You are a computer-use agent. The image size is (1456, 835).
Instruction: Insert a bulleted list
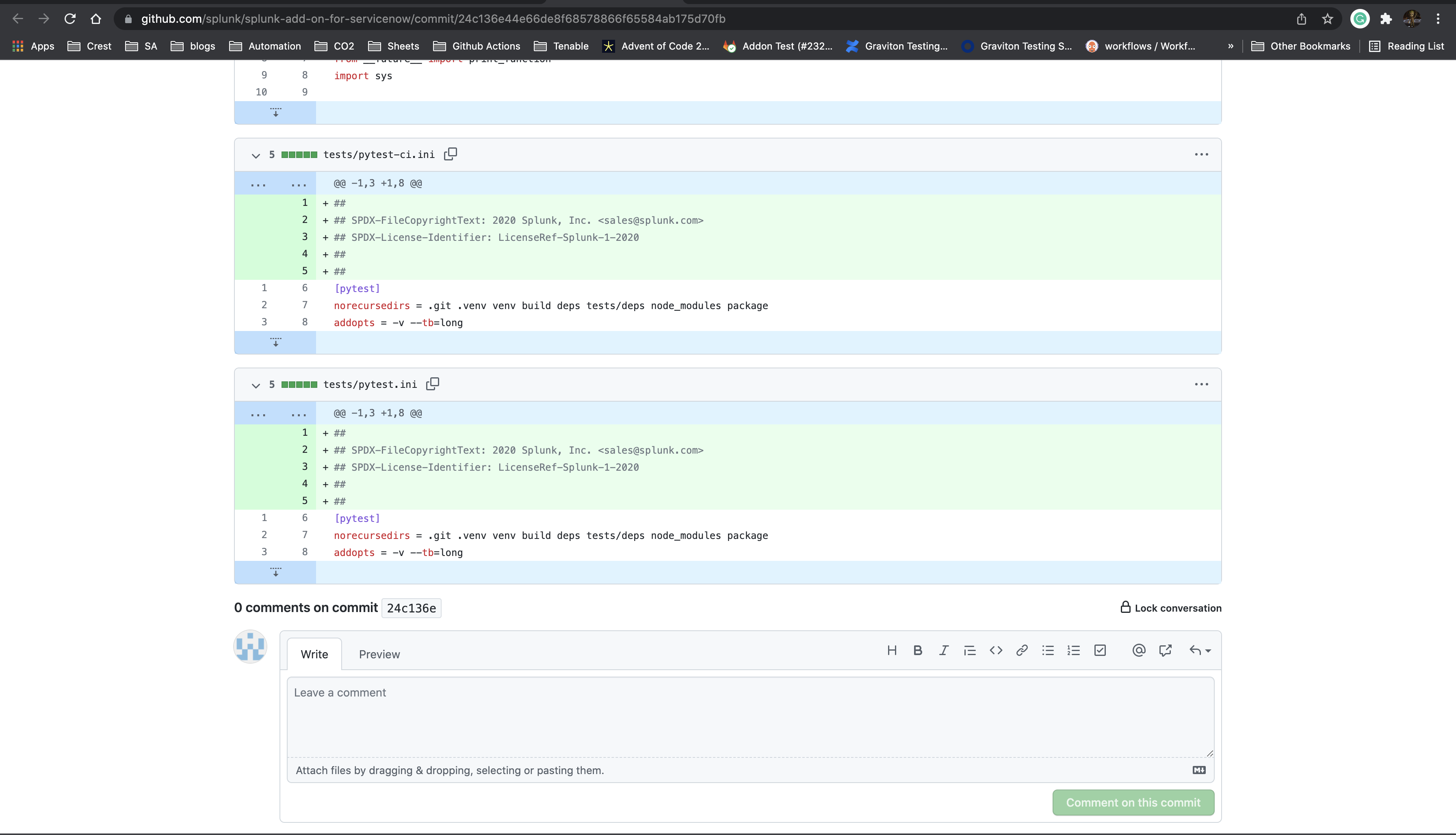1048,650
